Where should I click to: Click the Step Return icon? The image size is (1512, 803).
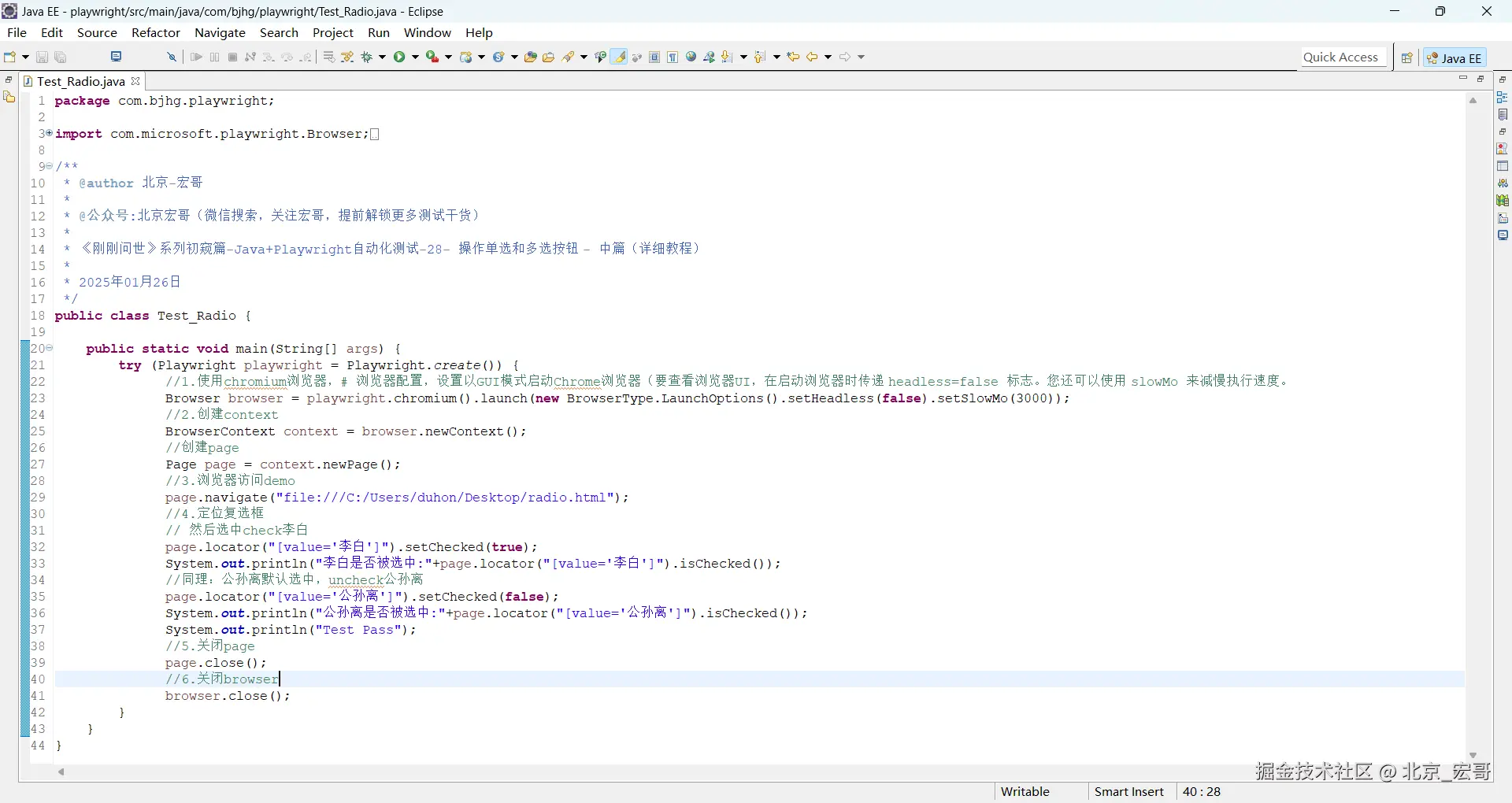[306, 57]
